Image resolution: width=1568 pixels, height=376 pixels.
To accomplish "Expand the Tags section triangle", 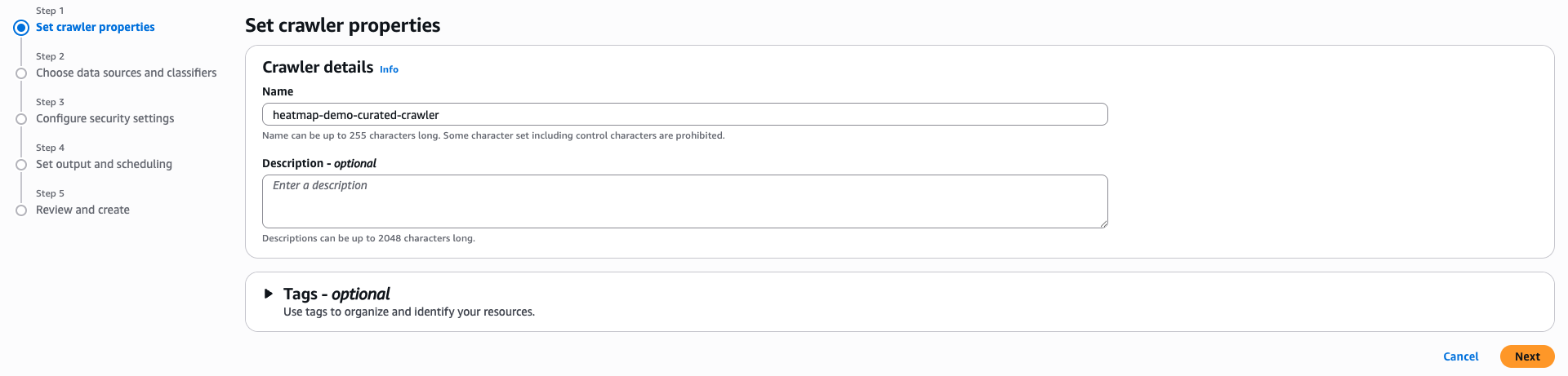I will [x=268, y=294].
